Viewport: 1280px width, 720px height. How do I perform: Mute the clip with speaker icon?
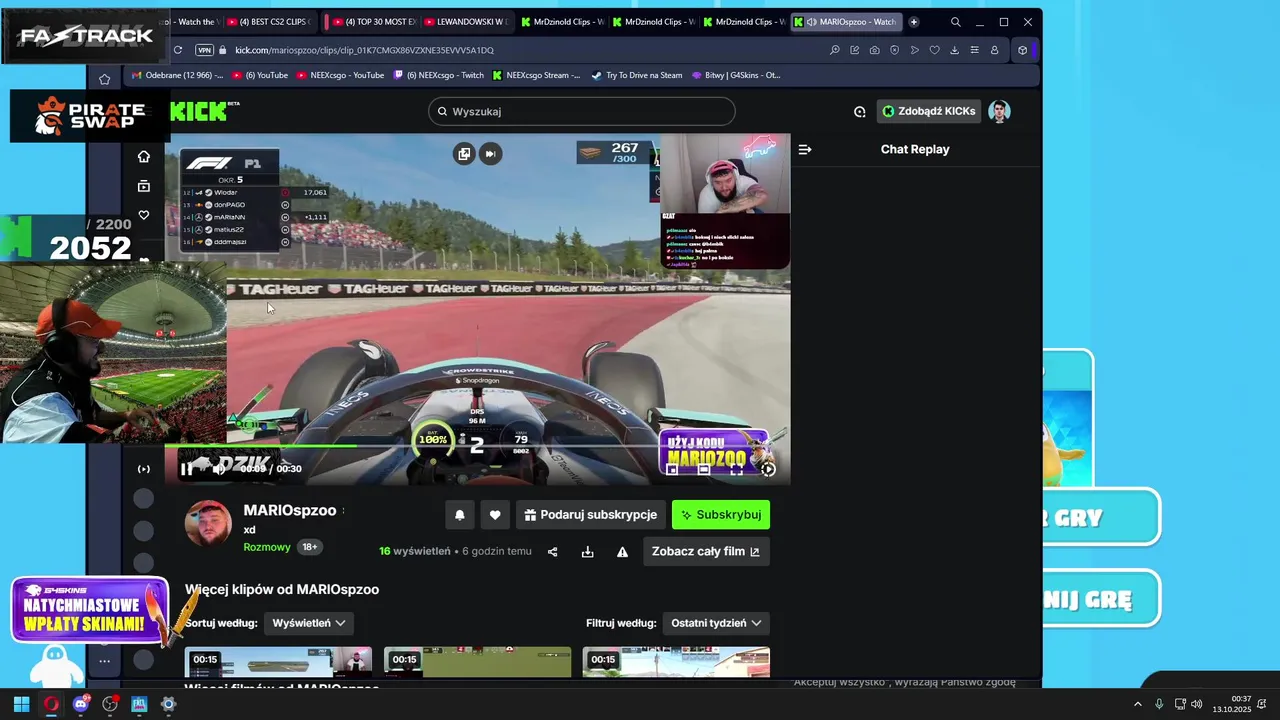pyautogui.click(x=218, y=469)
